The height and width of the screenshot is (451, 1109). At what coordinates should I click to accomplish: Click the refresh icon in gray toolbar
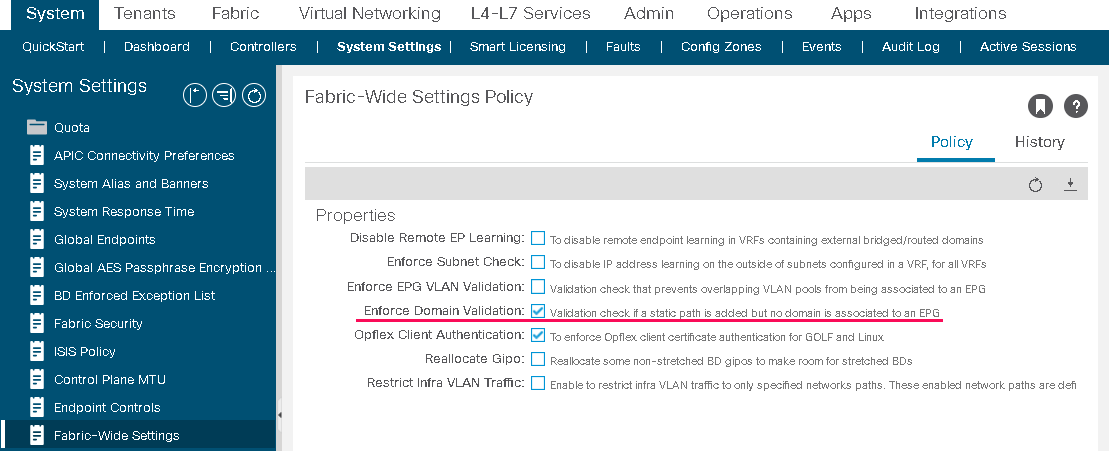pos(1035,185)
